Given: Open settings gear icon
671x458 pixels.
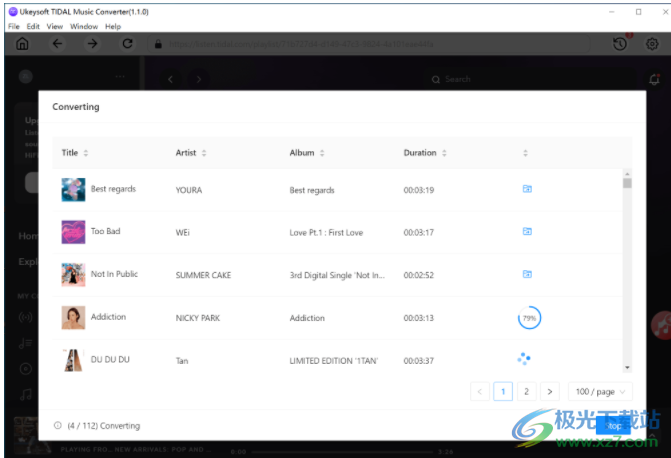Looking at the screenshot, I should click(x=652, y=44).
